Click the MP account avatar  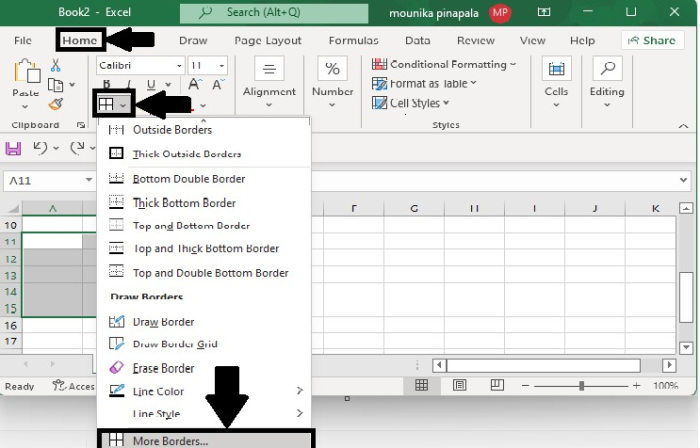[x=500, y=12]
